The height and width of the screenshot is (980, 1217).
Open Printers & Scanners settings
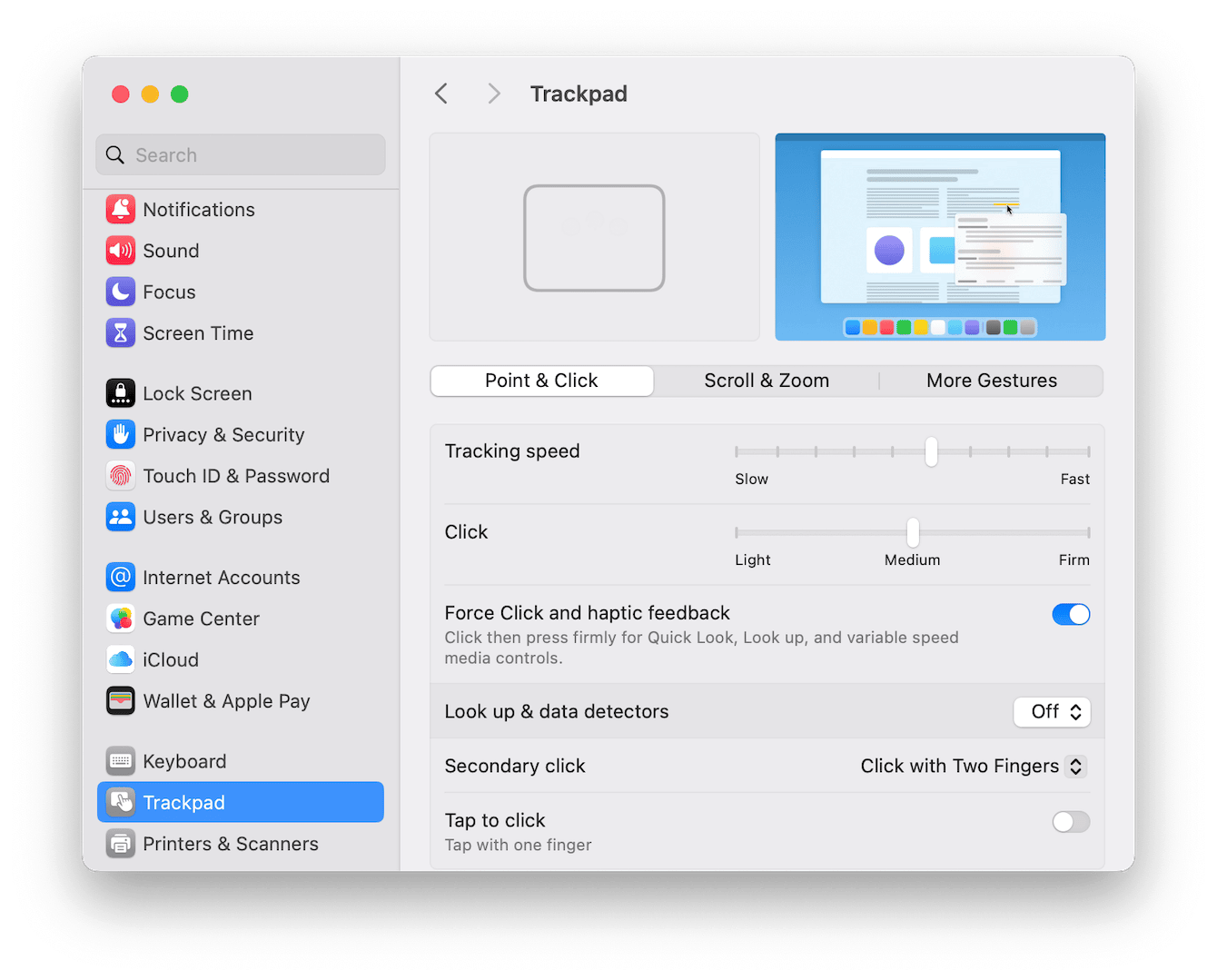(x=231, y=844)
